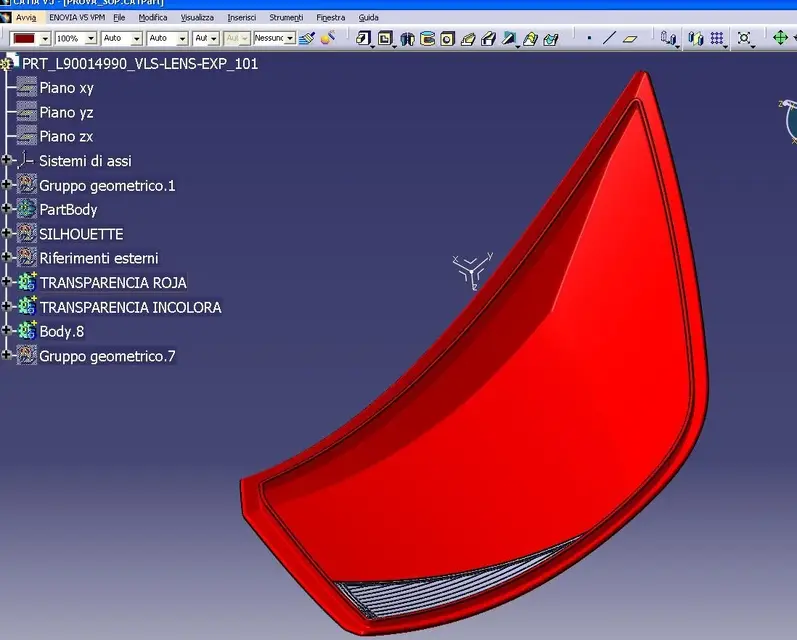Create a Plane with the plane icon
Image resolution: width=797 pixels, height=640 pixels.
point(630,38)
